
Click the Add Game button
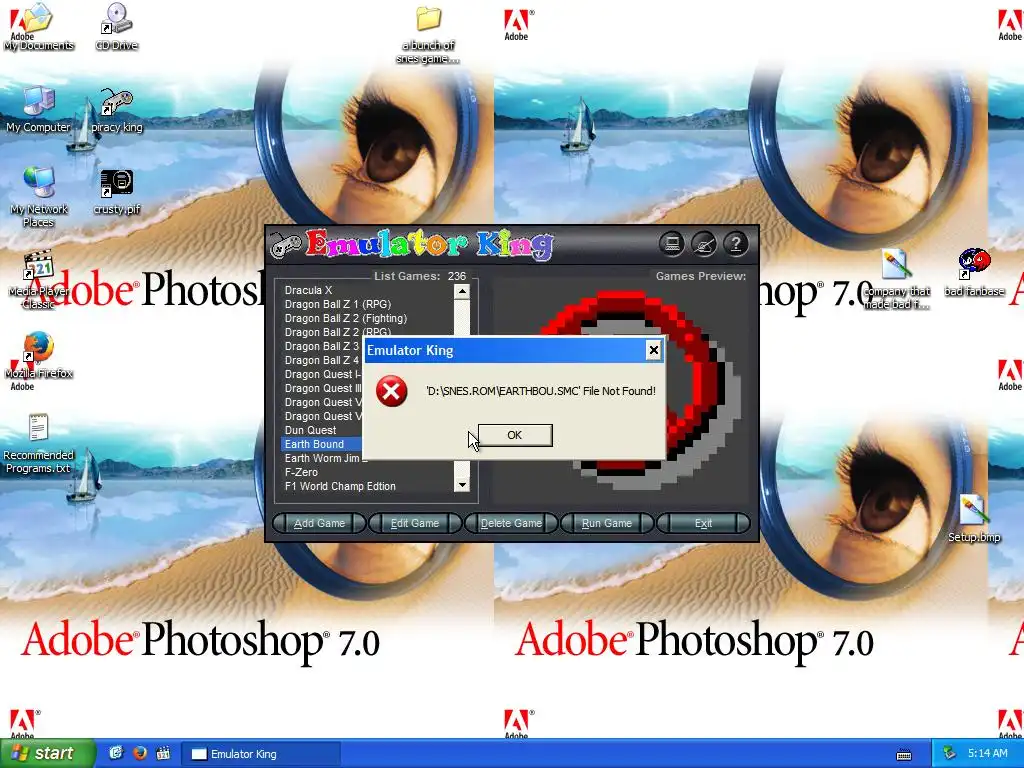[319, 523]
